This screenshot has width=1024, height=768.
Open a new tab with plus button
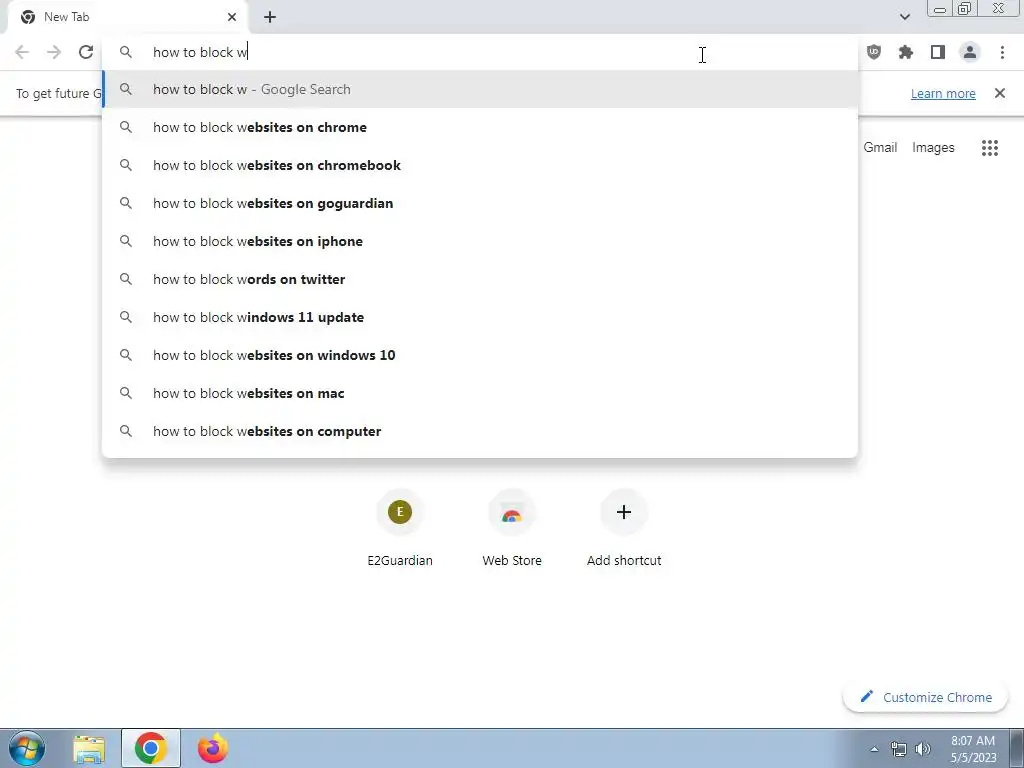tap(270, 17)
